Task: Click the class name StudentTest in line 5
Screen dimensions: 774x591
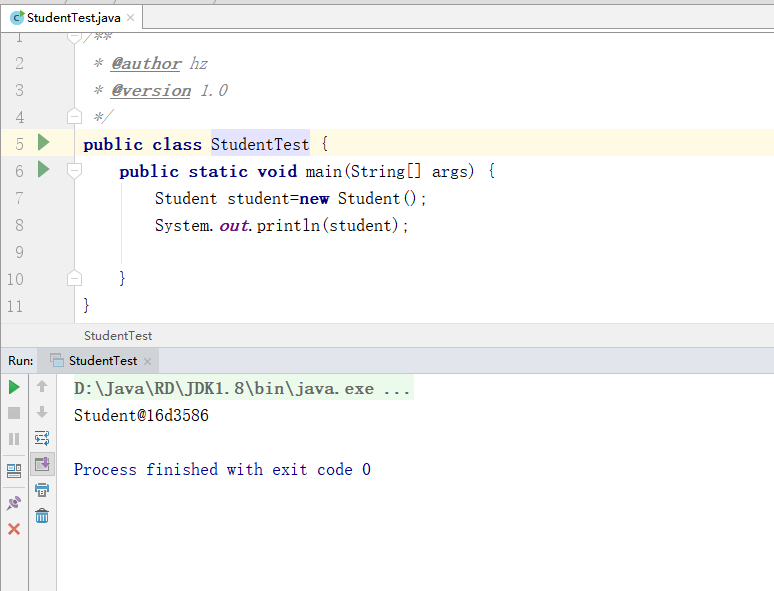Action: tap(260, 144)
